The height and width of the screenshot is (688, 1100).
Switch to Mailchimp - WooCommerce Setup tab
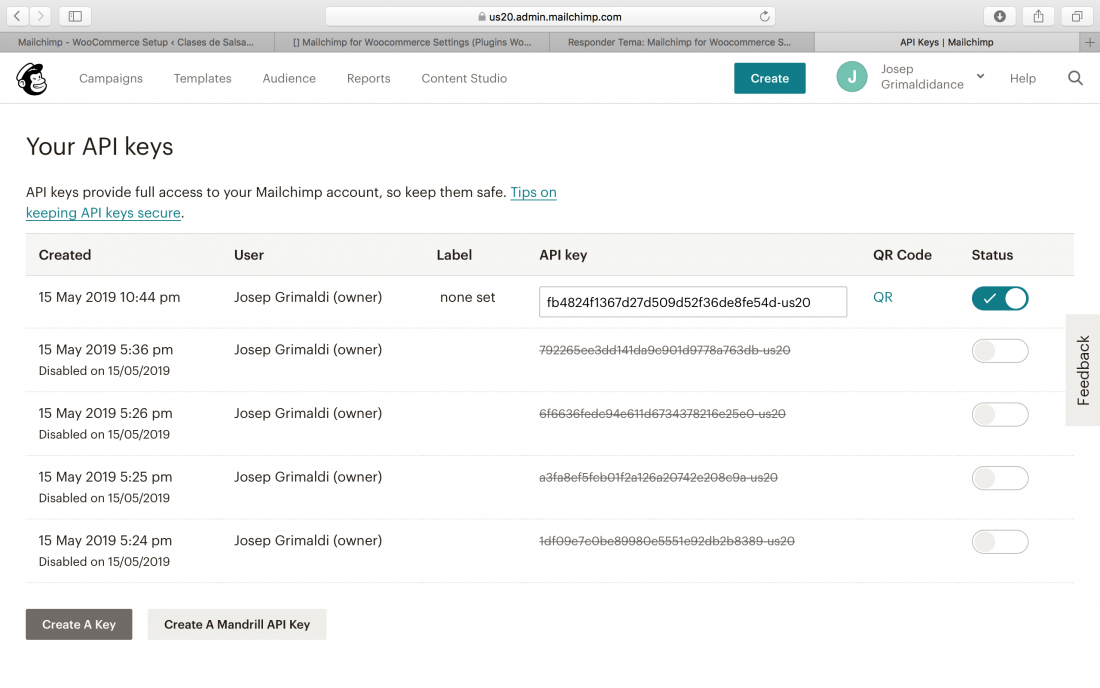click(137, 42)
